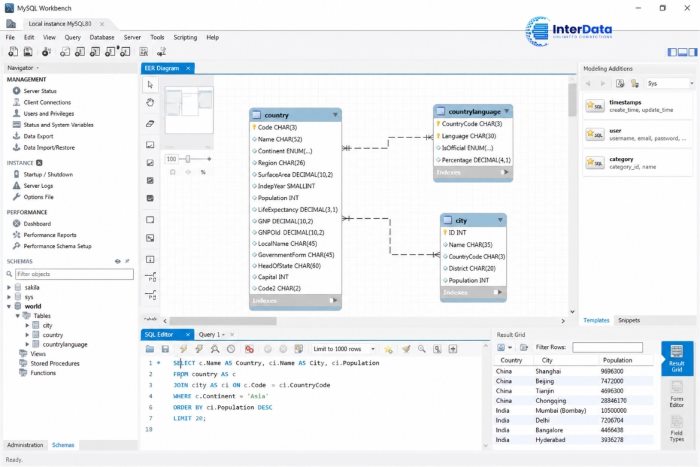
Task: Expand the city table node
Action: (27, 325)
